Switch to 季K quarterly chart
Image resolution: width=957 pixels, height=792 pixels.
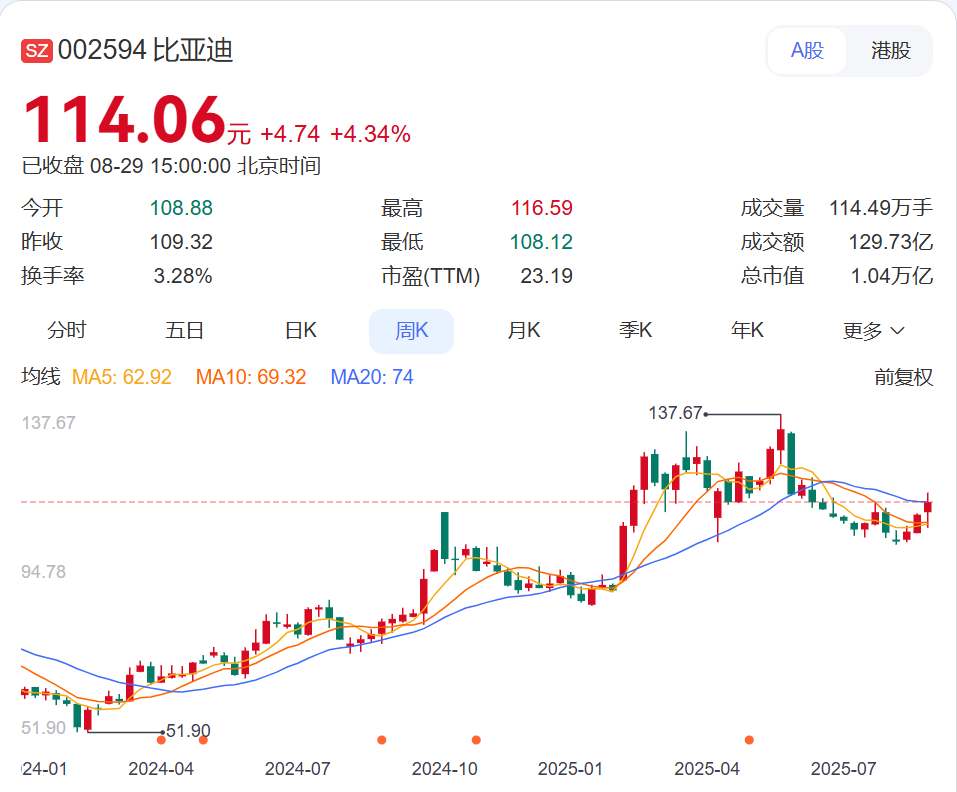coord(635,331)
